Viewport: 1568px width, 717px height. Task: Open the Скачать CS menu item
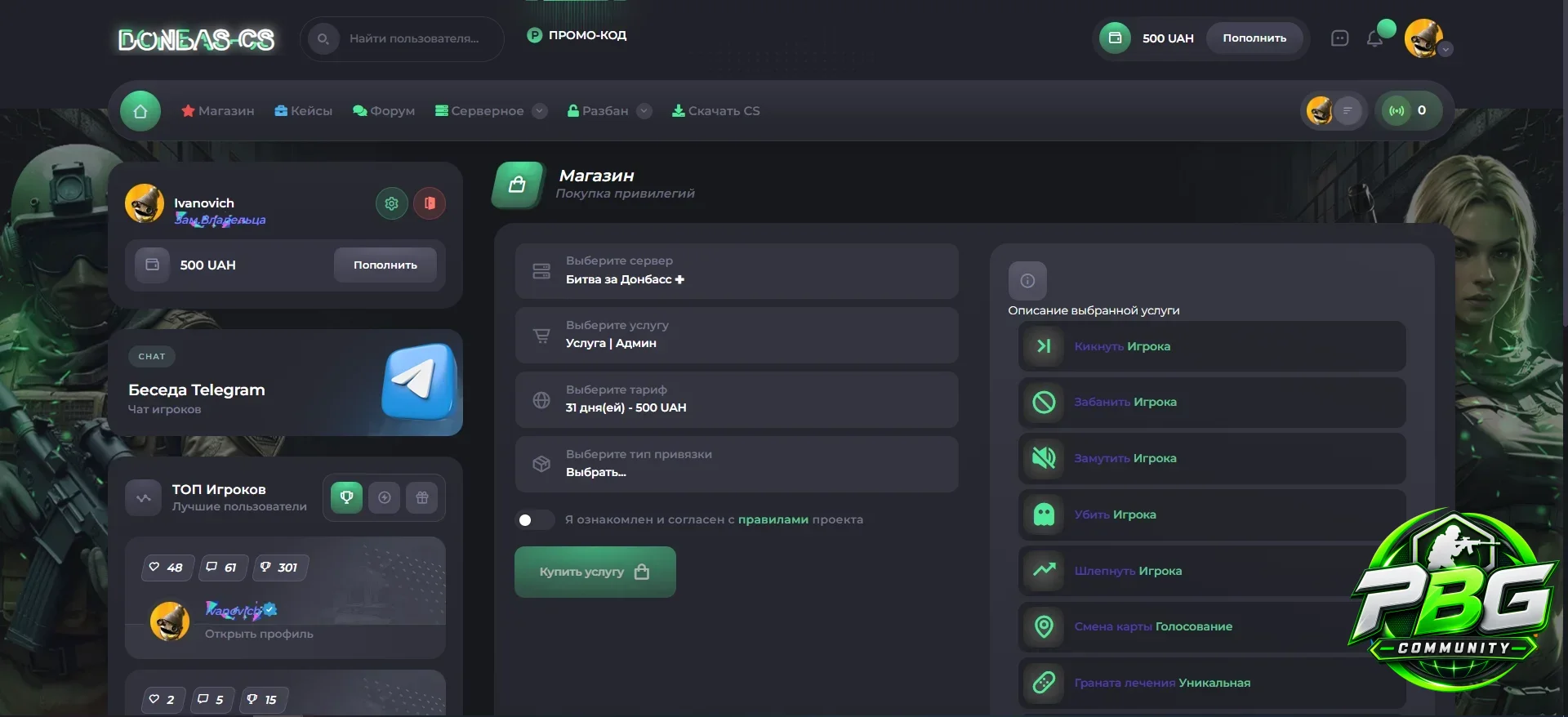coord(716,111)
